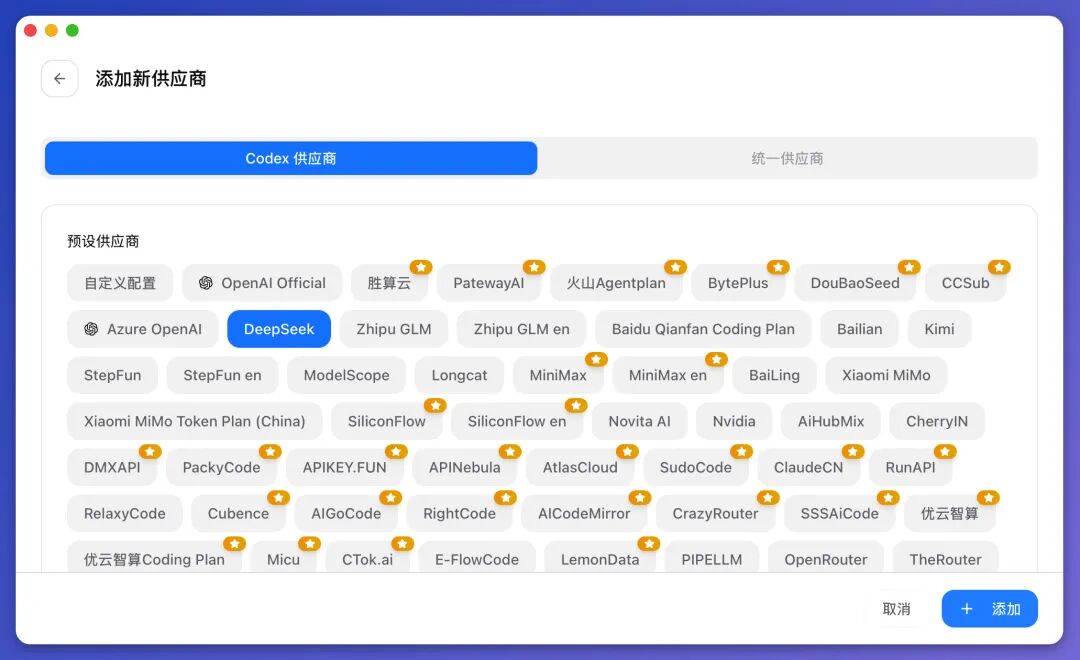Click the star badge on MiniMax

pyautogui.click(x=596, y=359)
